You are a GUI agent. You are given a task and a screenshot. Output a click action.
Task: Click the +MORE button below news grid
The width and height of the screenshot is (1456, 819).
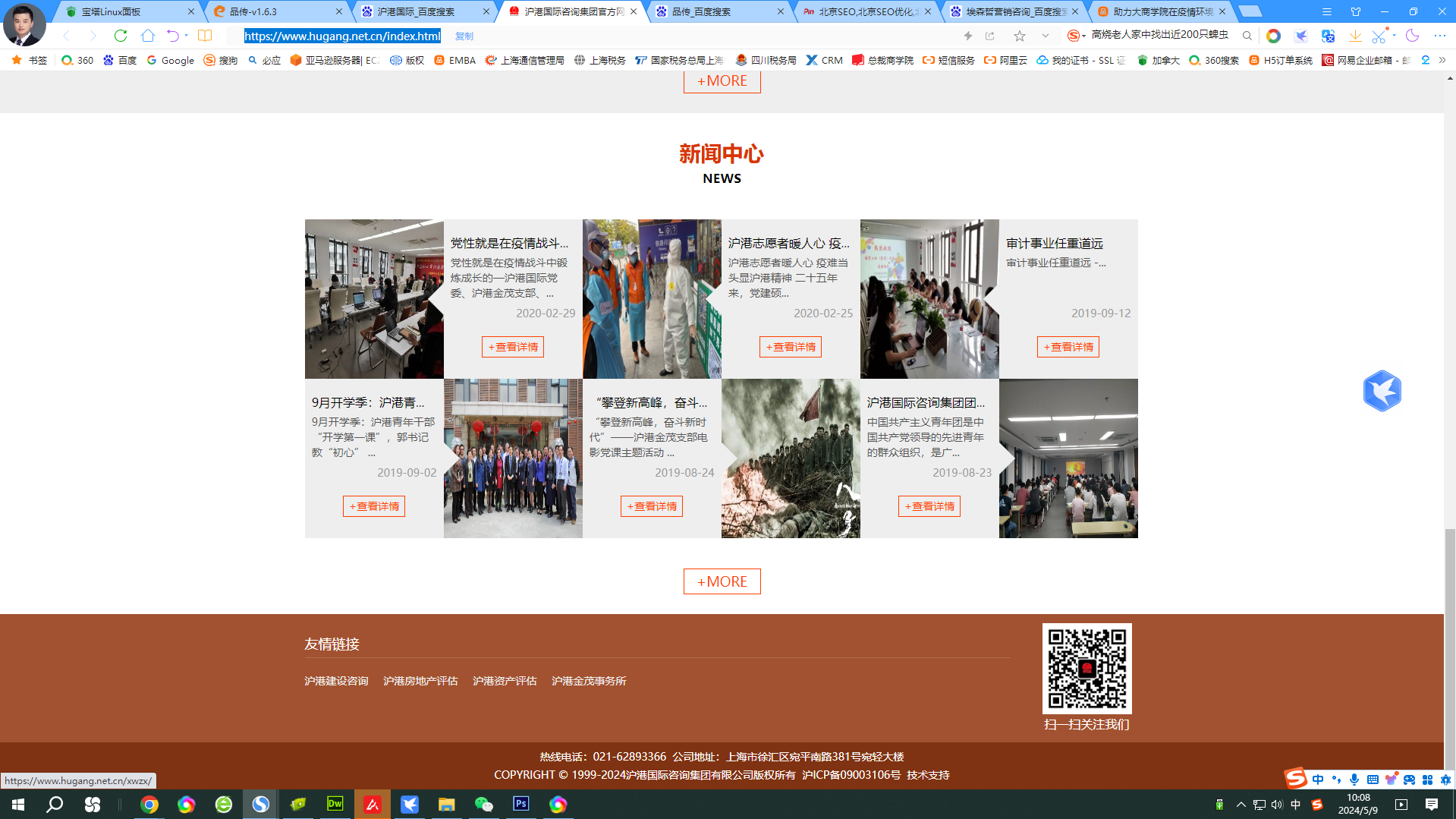coord(722,581)
